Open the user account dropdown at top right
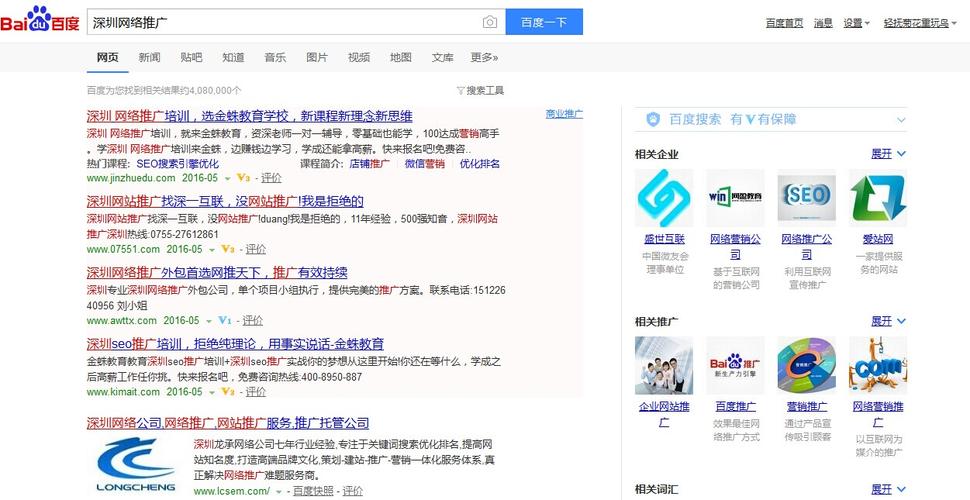Image resolution: width=970 pixels, height=500 pixels. click(x=920, y=23)
